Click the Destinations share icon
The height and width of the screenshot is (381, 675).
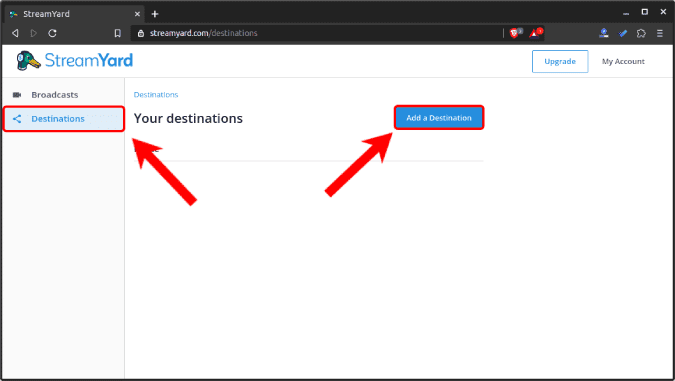pyautogui.click(x=17, y=119)
